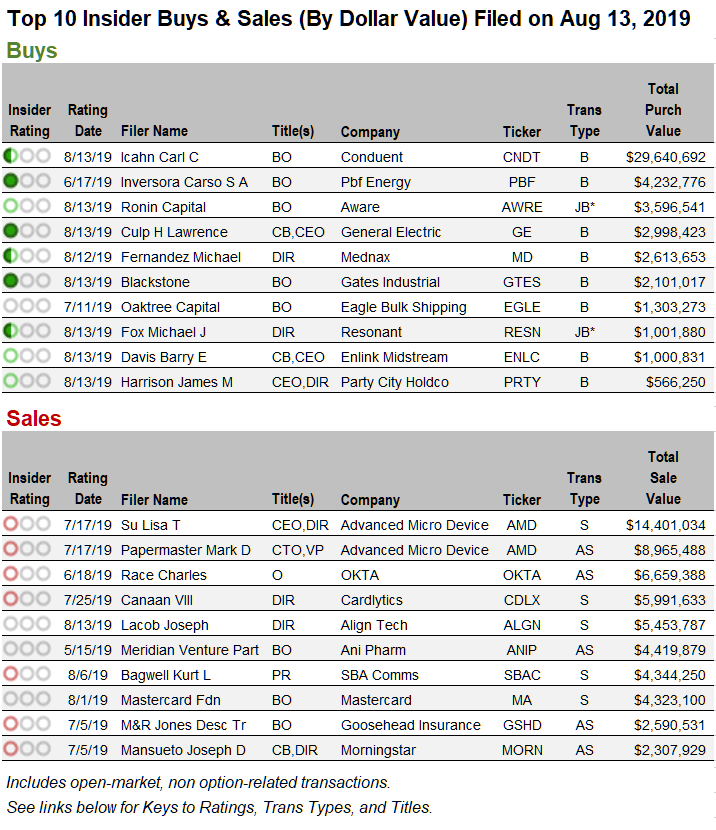Click the AMD ticker in the Su Lisa T row
This screenshot has width=716, height=830.
(521, 525)
